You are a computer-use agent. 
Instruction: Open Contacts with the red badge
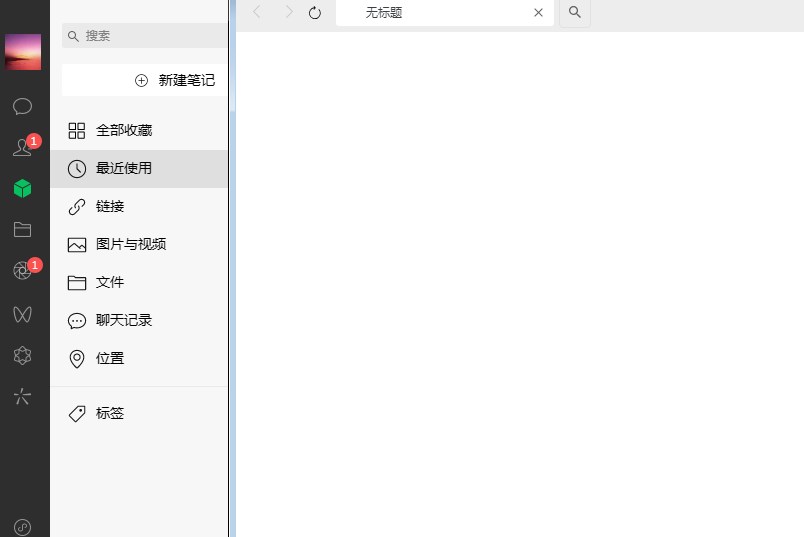pos(22,148)
